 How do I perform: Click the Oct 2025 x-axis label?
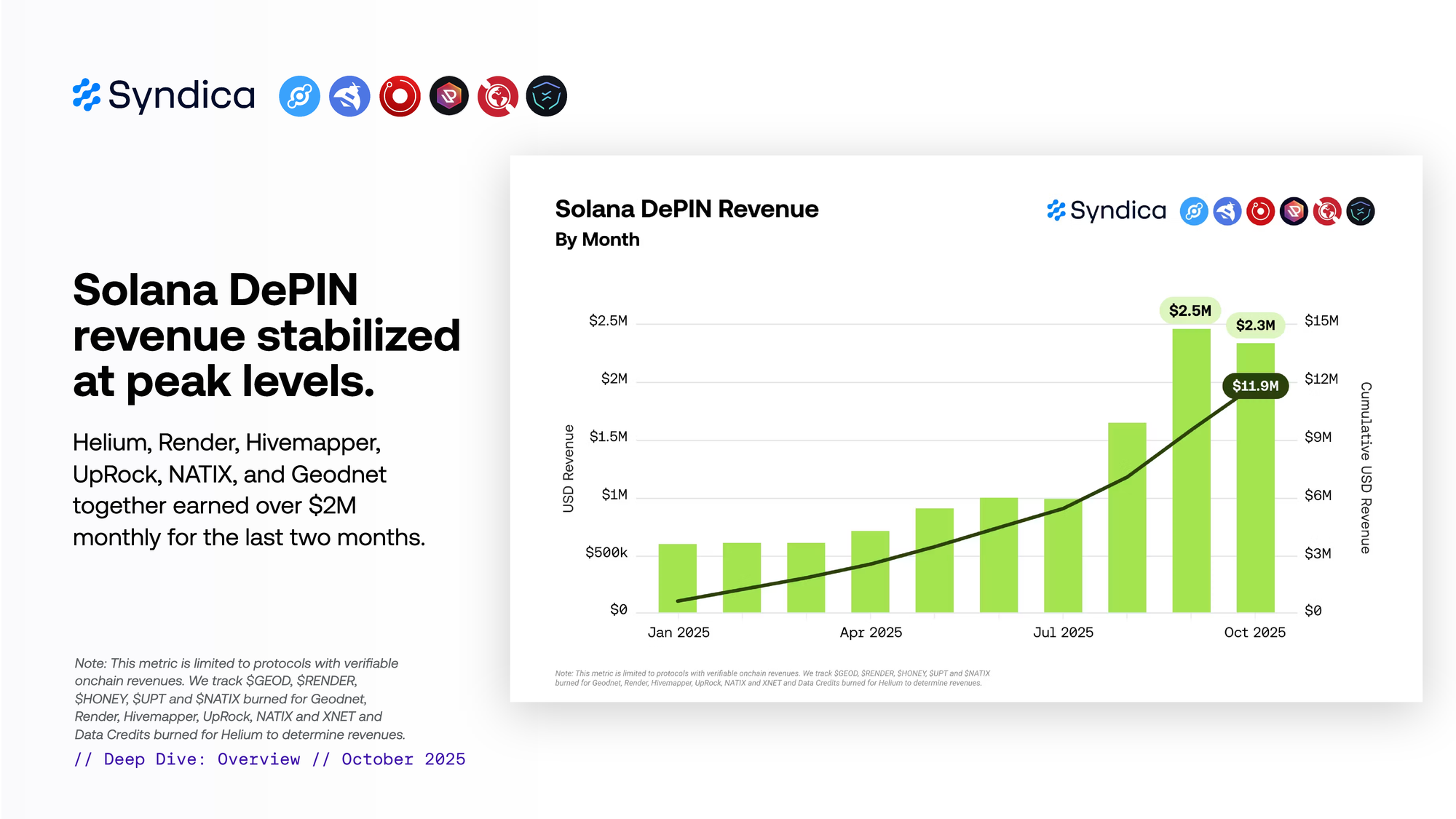(x=1254, y=633)
